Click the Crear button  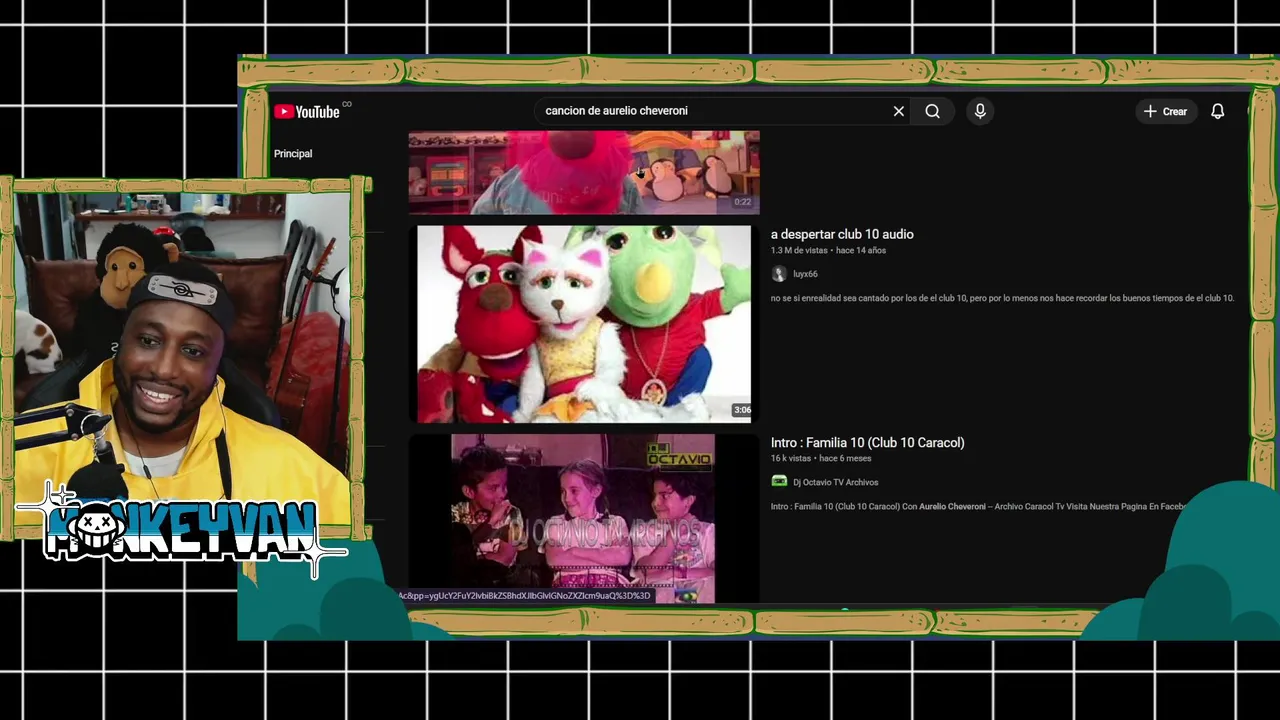point(1166,111)
